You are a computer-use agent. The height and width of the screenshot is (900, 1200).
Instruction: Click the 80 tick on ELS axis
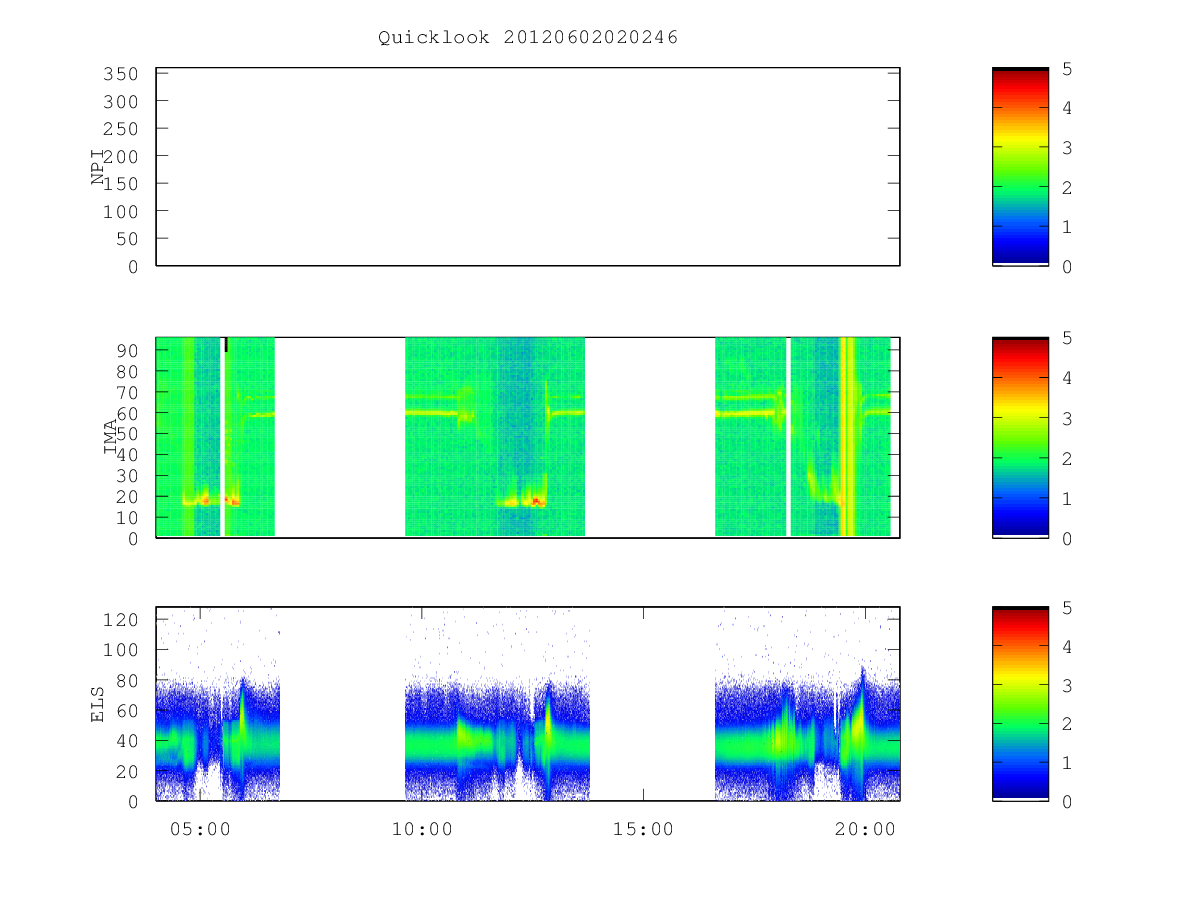126,680
